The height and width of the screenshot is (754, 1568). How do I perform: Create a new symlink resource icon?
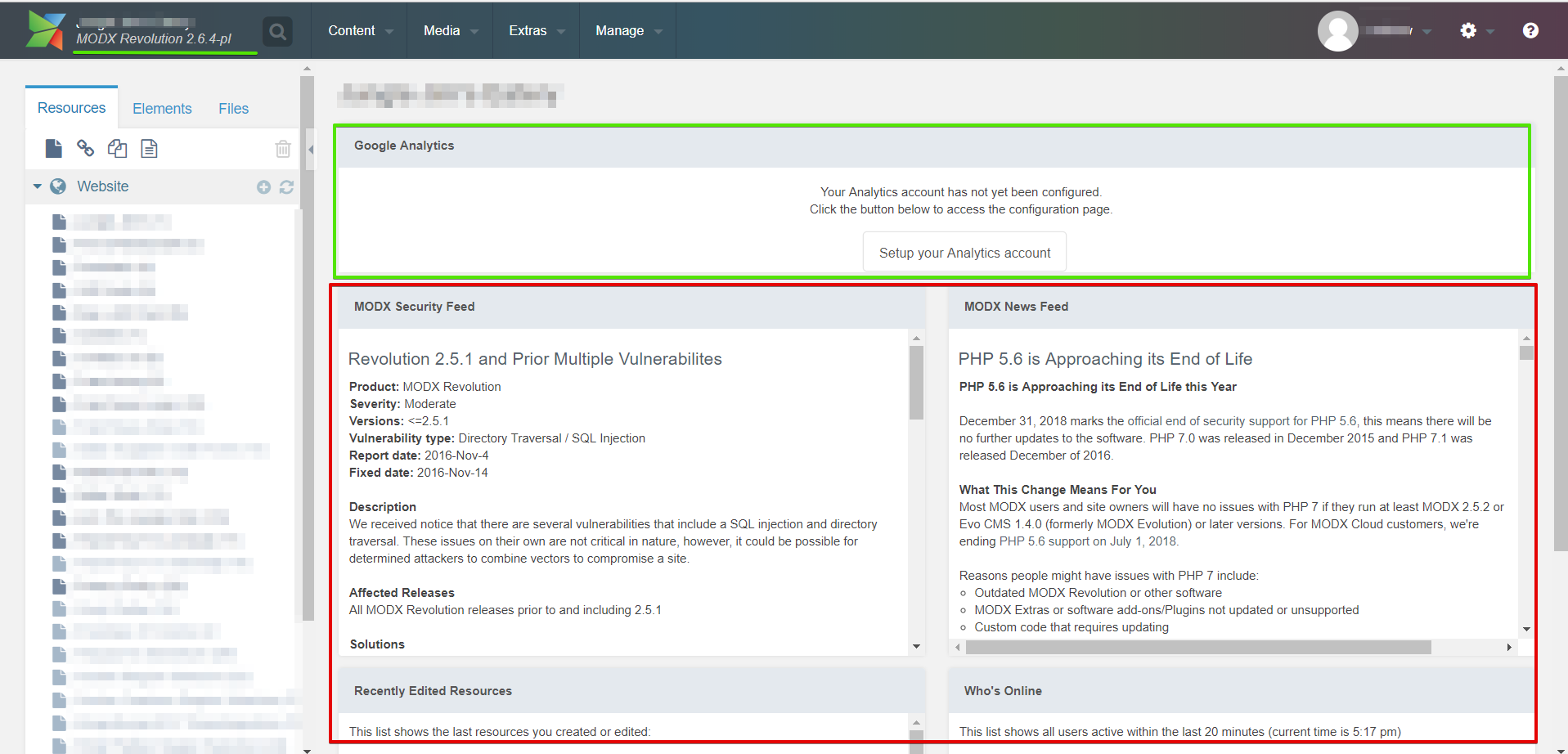[x=117, y=148]
